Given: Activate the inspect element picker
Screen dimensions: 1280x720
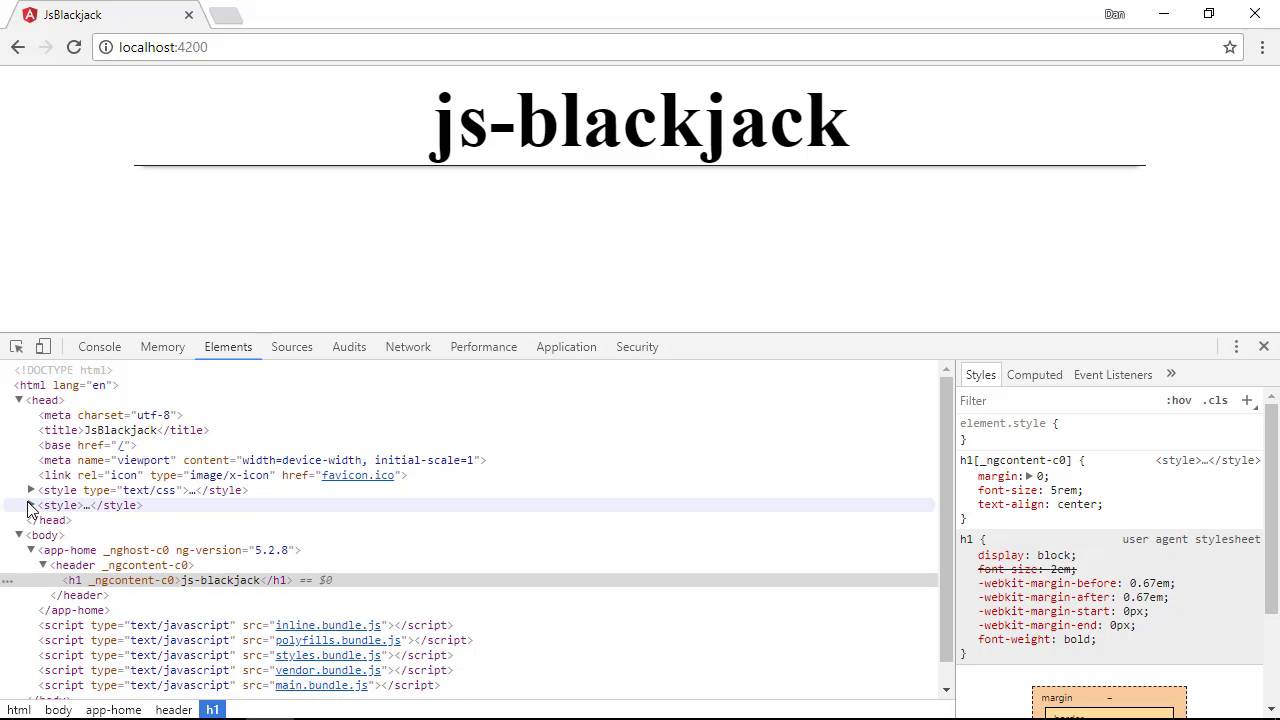Looking at the screenshot, I should click(17, 346).
